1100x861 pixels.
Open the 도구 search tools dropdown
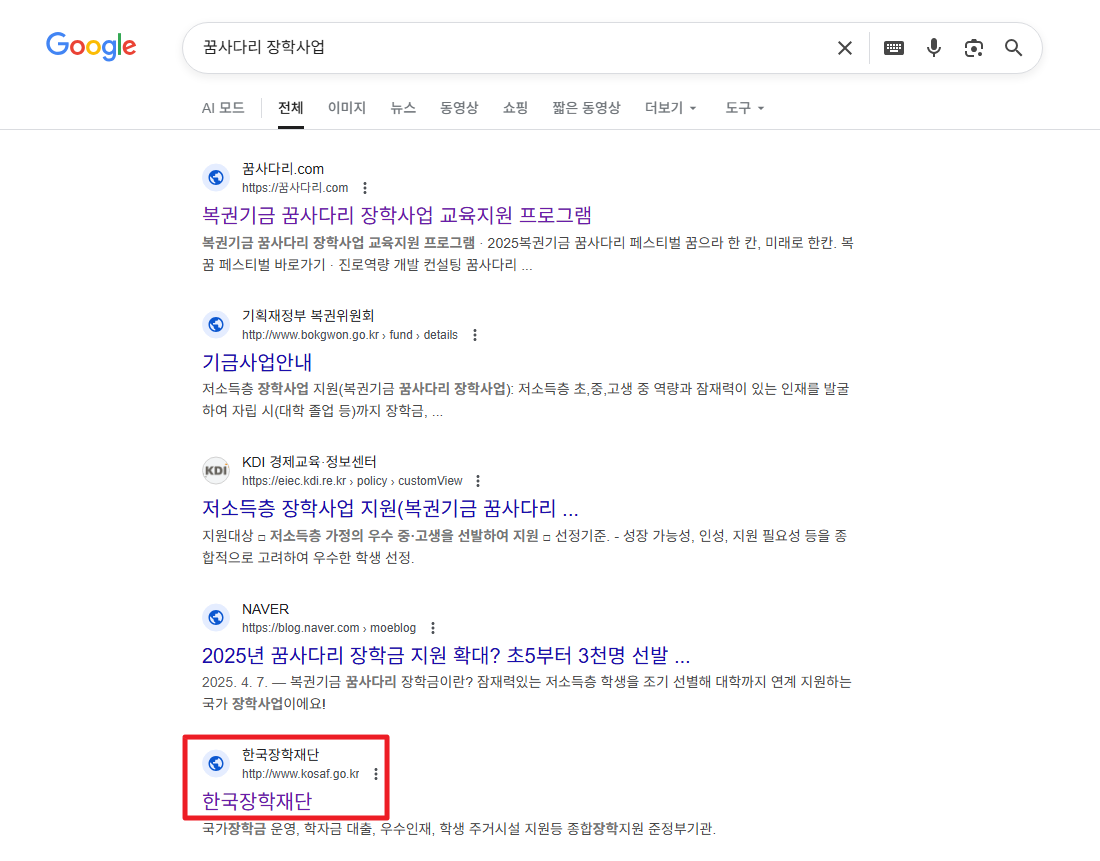(x=744, y=108)
